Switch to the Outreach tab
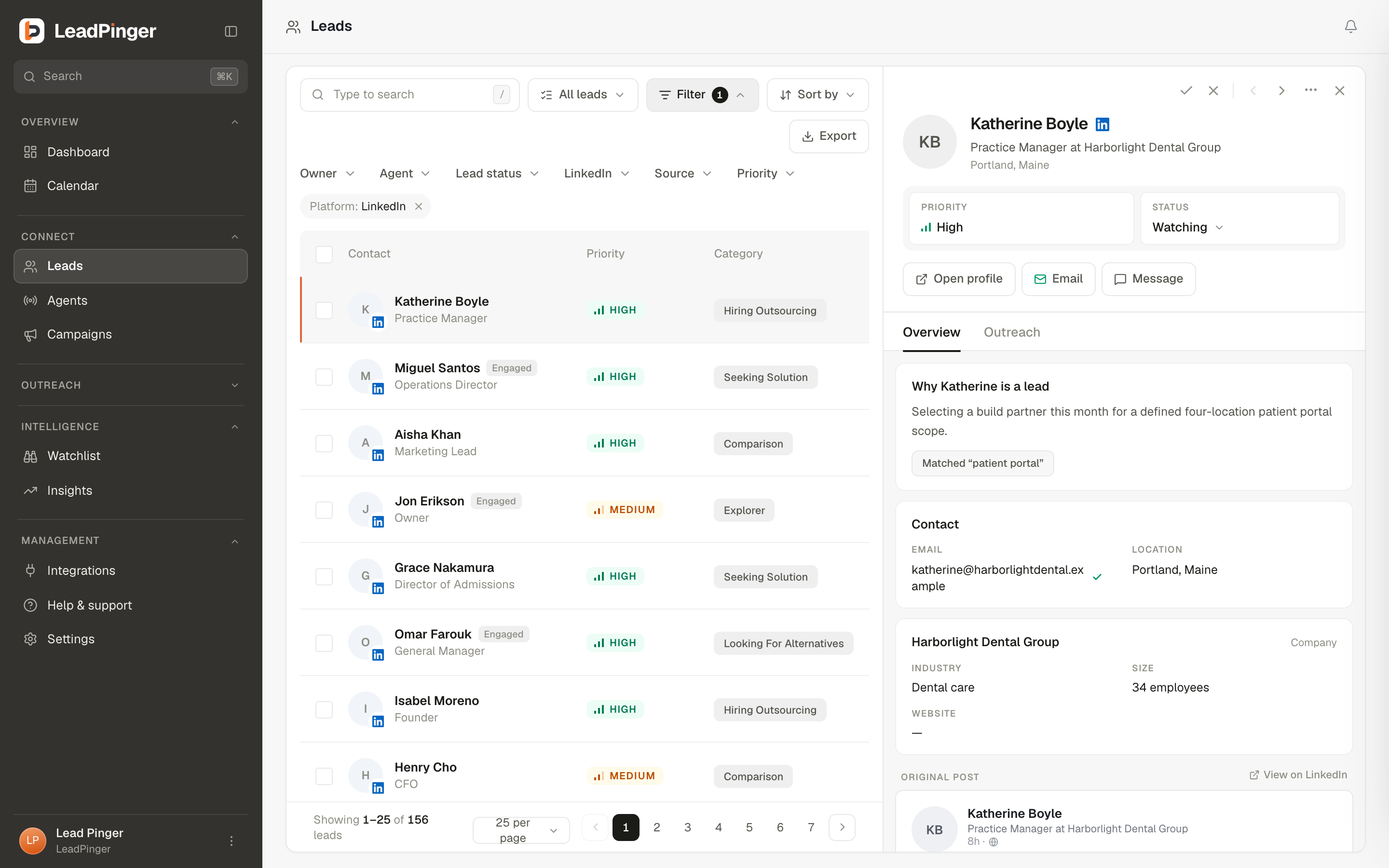This screenshot has height=868, width=1389. 1011,332
